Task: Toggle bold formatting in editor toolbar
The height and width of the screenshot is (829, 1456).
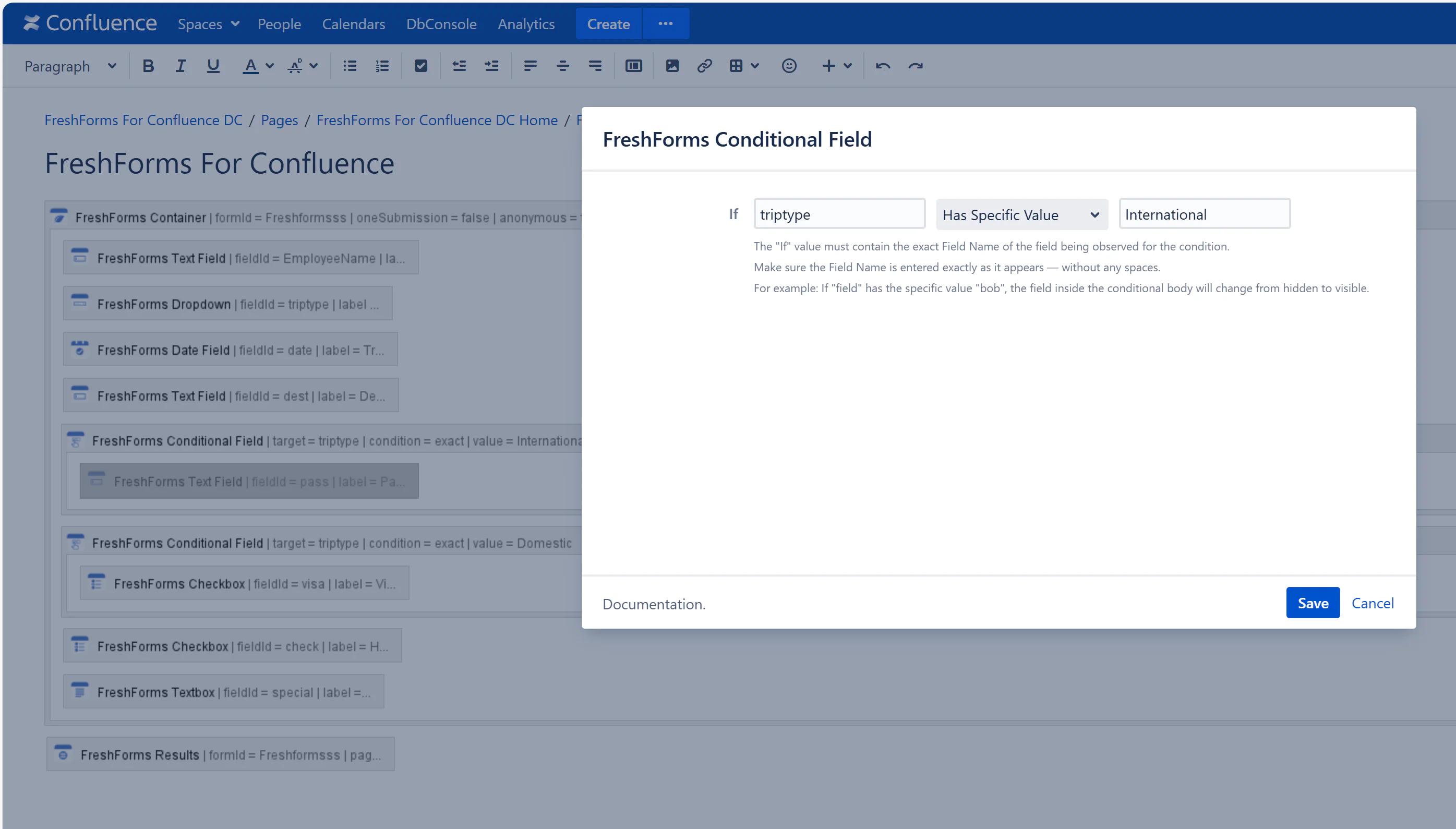Action: (148, 66)
